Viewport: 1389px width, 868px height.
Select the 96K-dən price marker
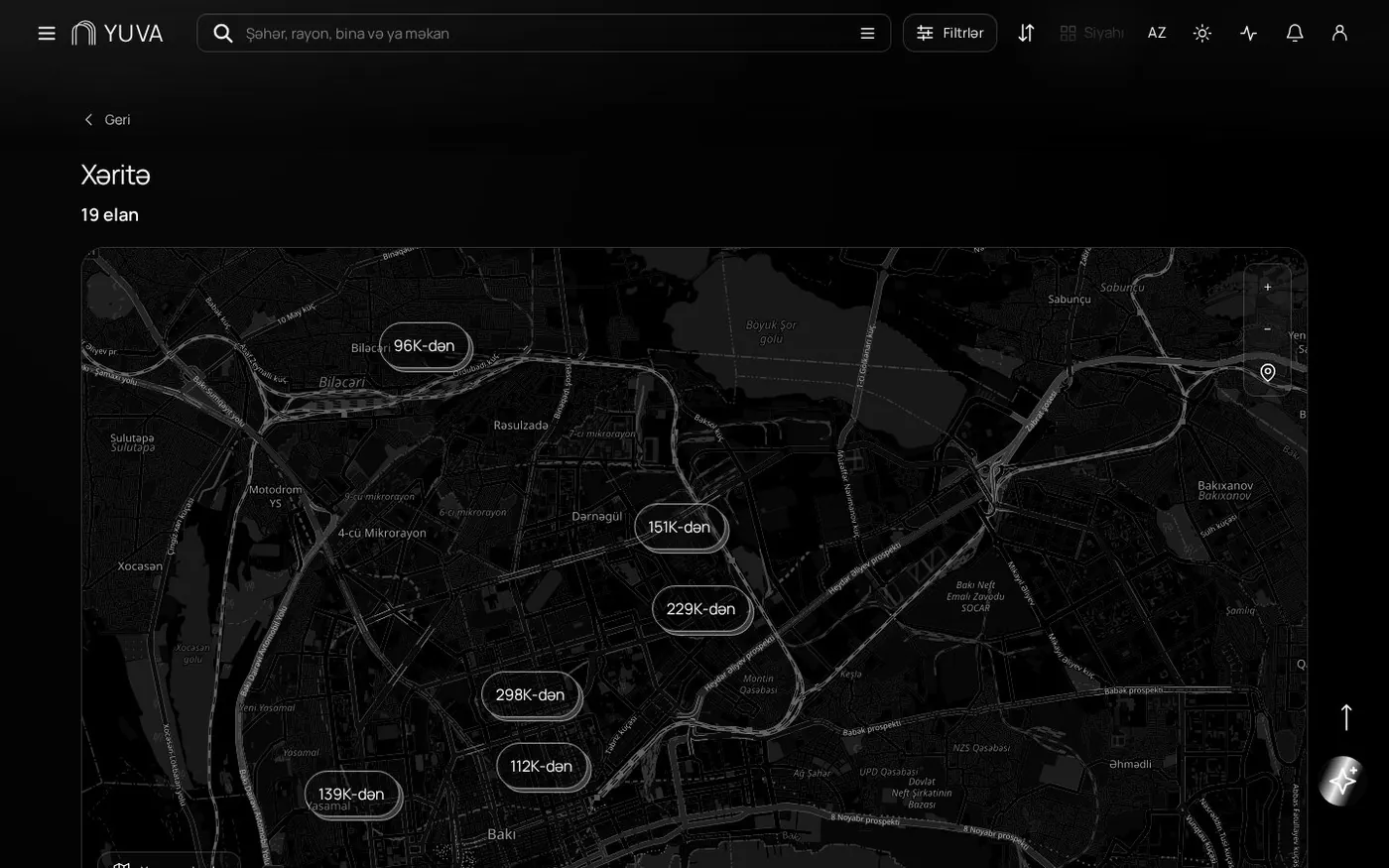(425, 346)
